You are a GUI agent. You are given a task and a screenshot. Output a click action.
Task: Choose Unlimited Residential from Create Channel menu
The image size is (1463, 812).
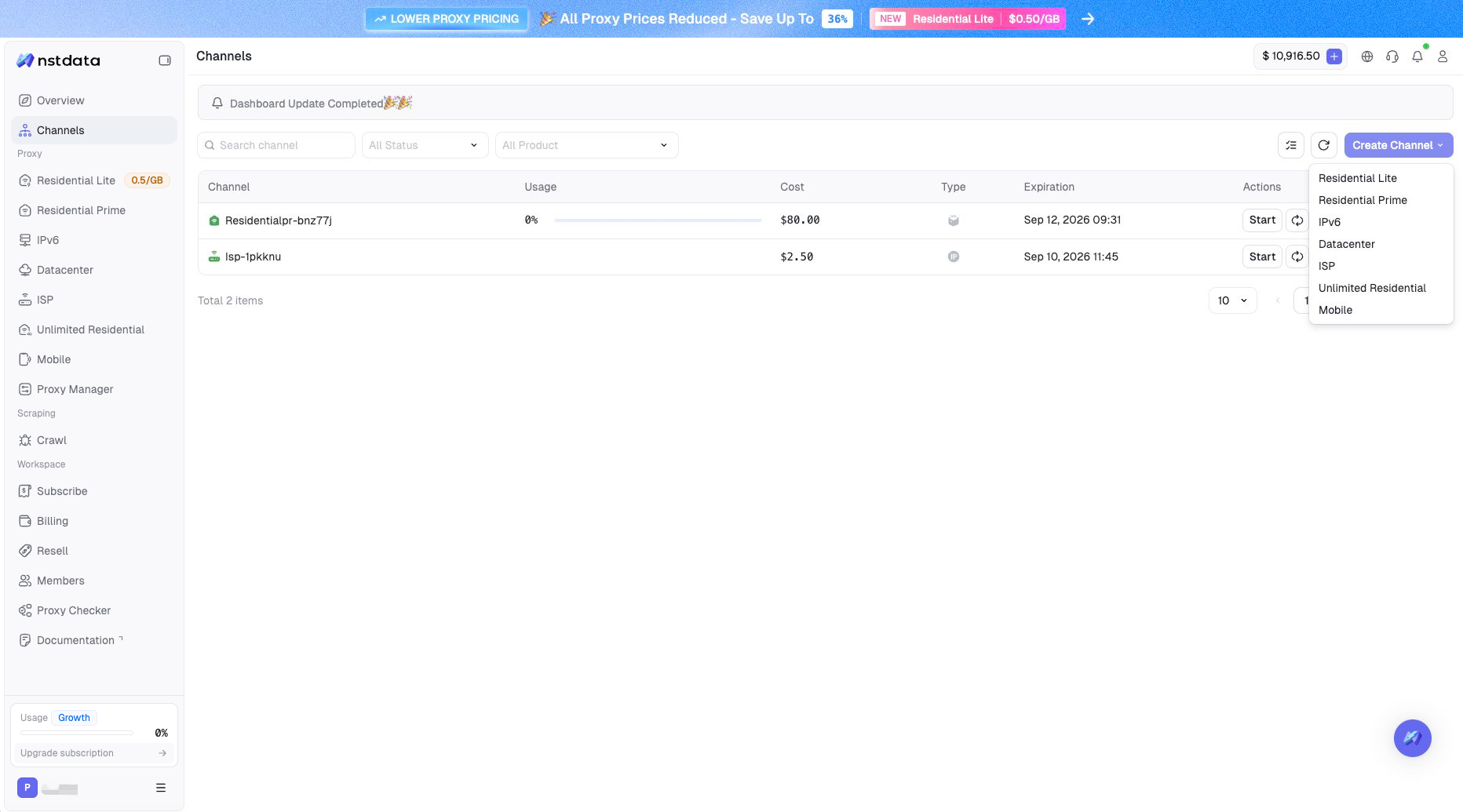1381,288
